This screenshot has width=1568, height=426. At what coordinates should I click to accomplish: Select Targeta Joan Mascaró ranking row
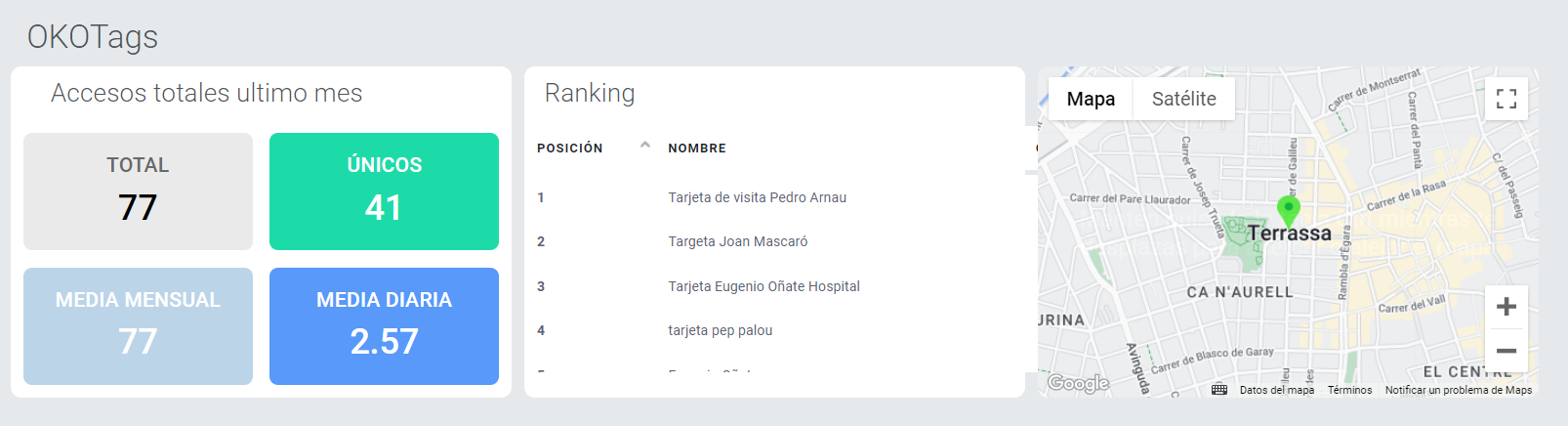[775, 241]
